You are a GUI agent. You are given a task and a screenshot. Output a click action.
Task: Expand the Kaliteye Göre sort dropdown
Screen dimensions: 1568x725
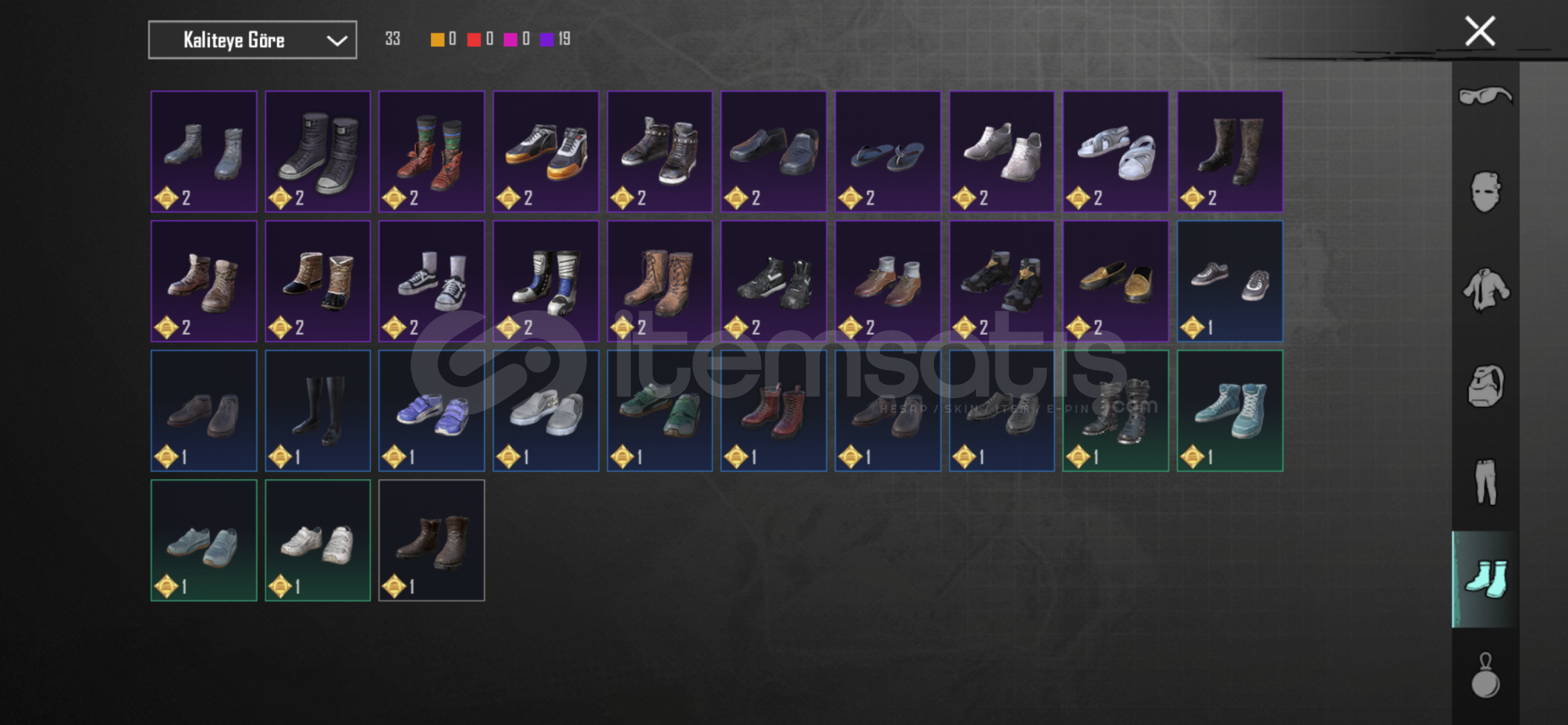pyautogui.click(x=252, y=40)
